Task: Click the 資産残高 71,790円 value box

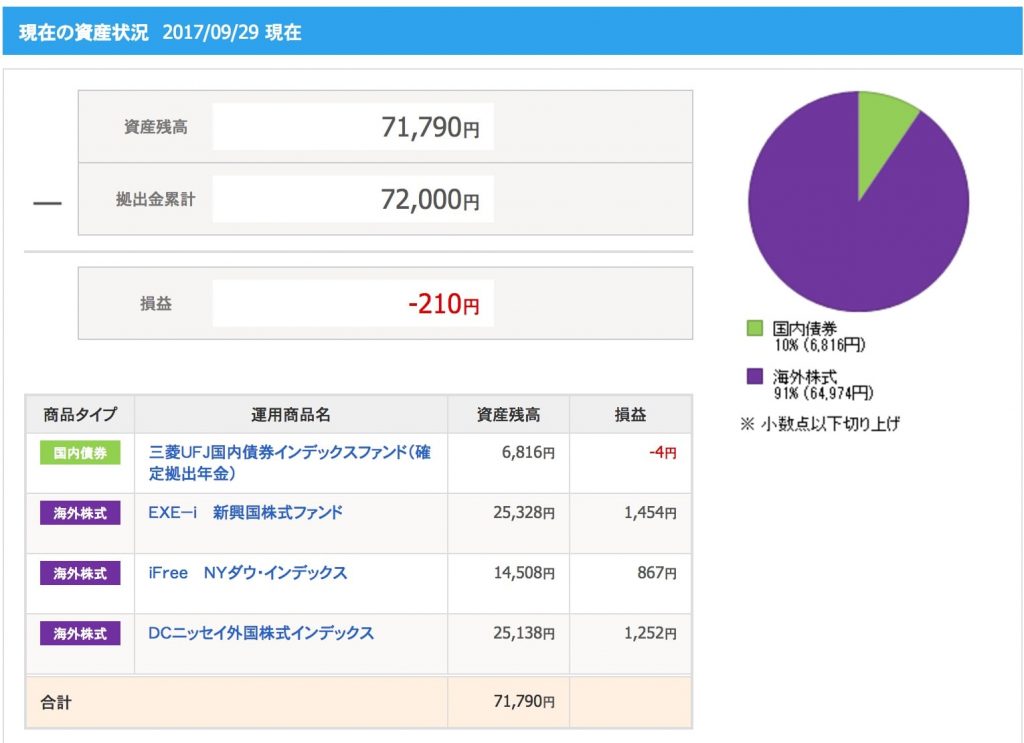Action: tap(353, 127)
